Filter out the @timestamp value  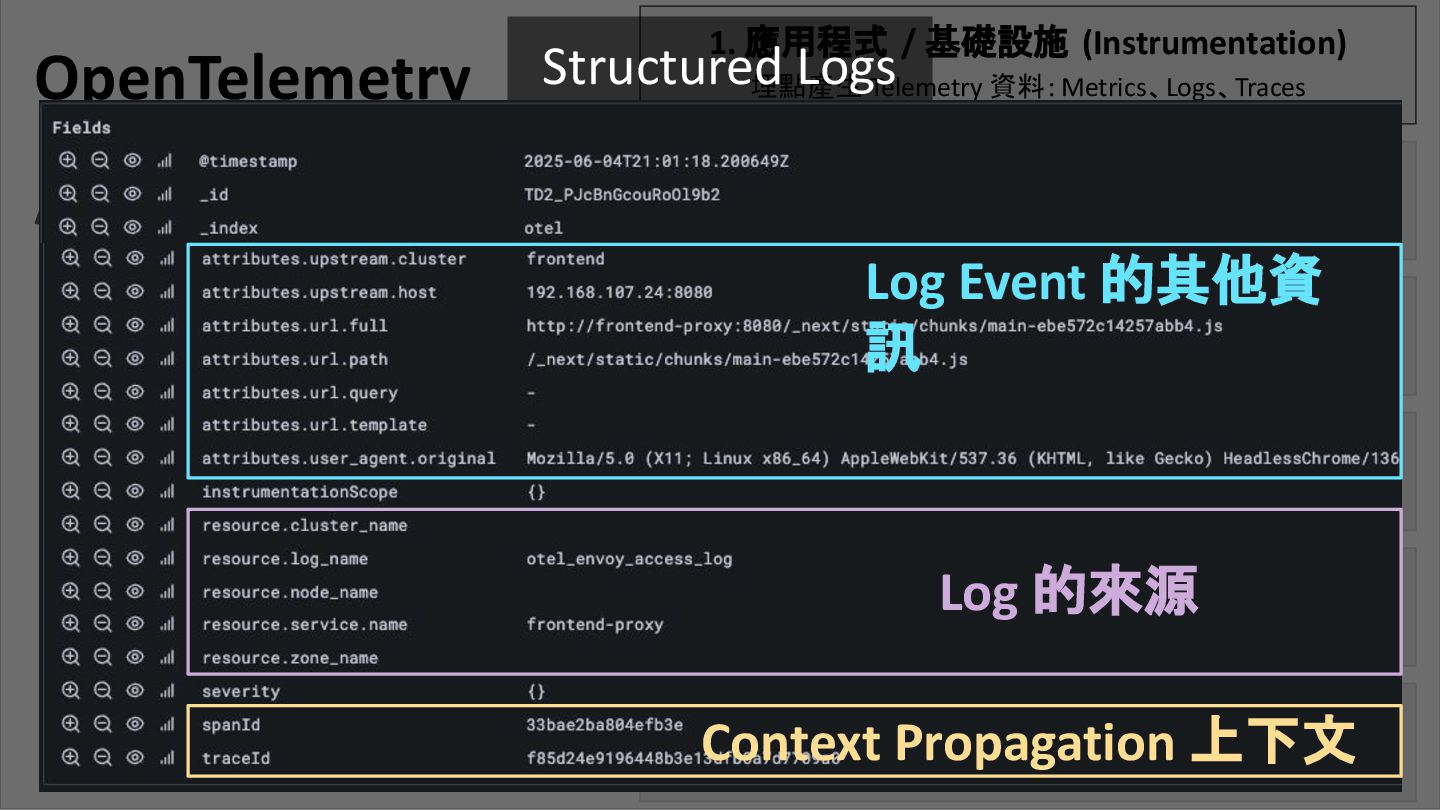coord(100,161)
